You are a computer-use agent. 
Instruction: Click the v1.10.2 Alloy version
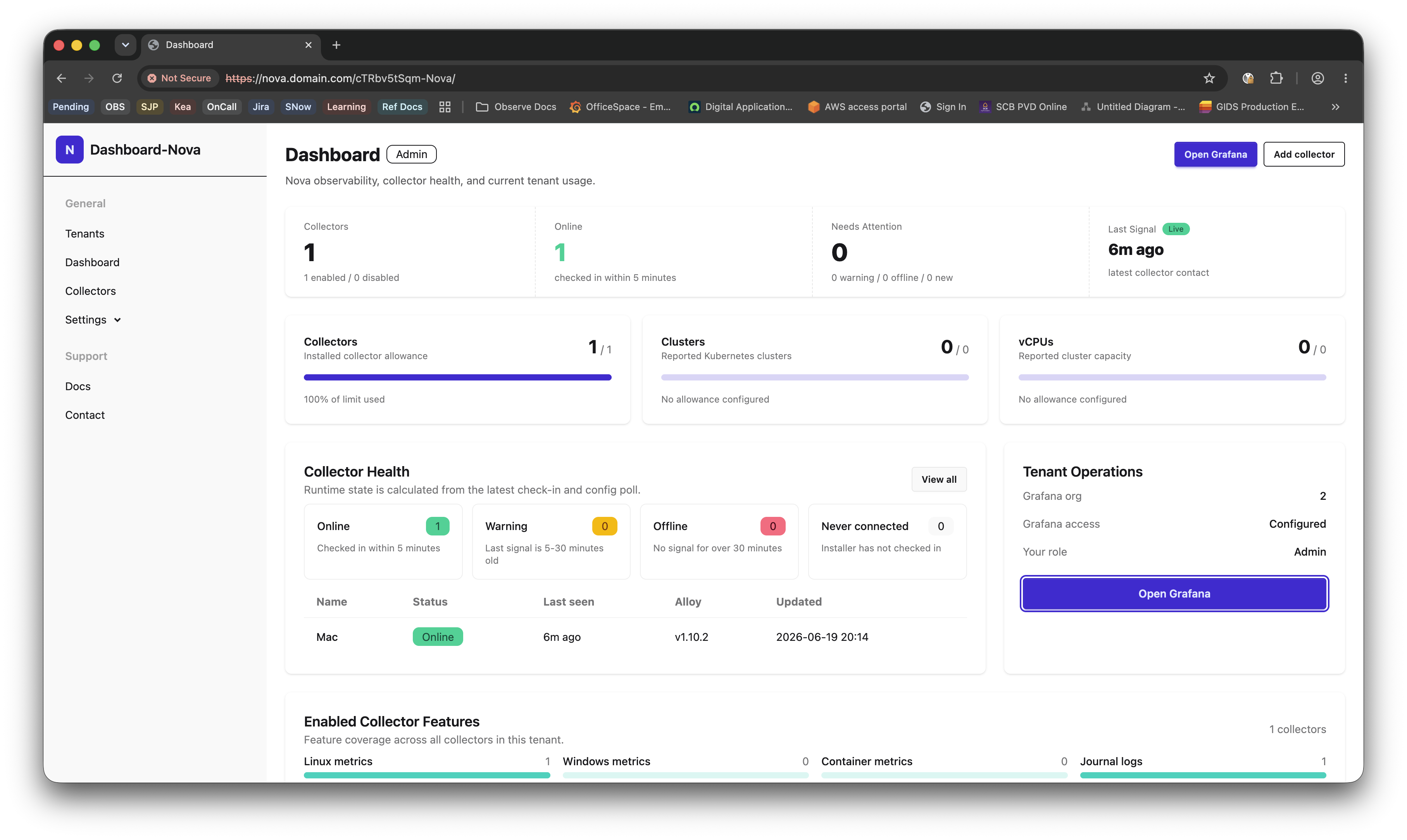[x=691, y=637]
